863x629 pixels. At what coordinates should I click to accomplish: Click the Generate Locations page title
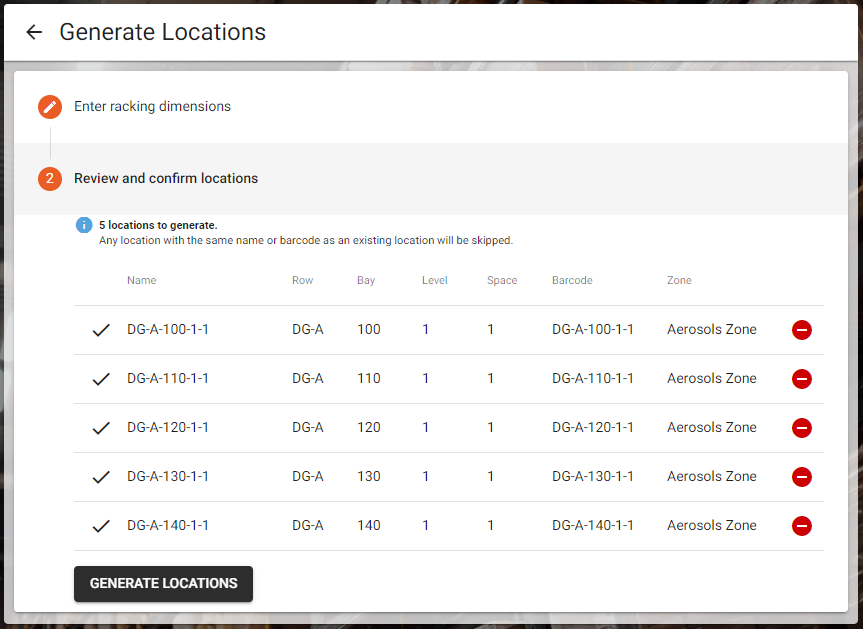point(162,32)
